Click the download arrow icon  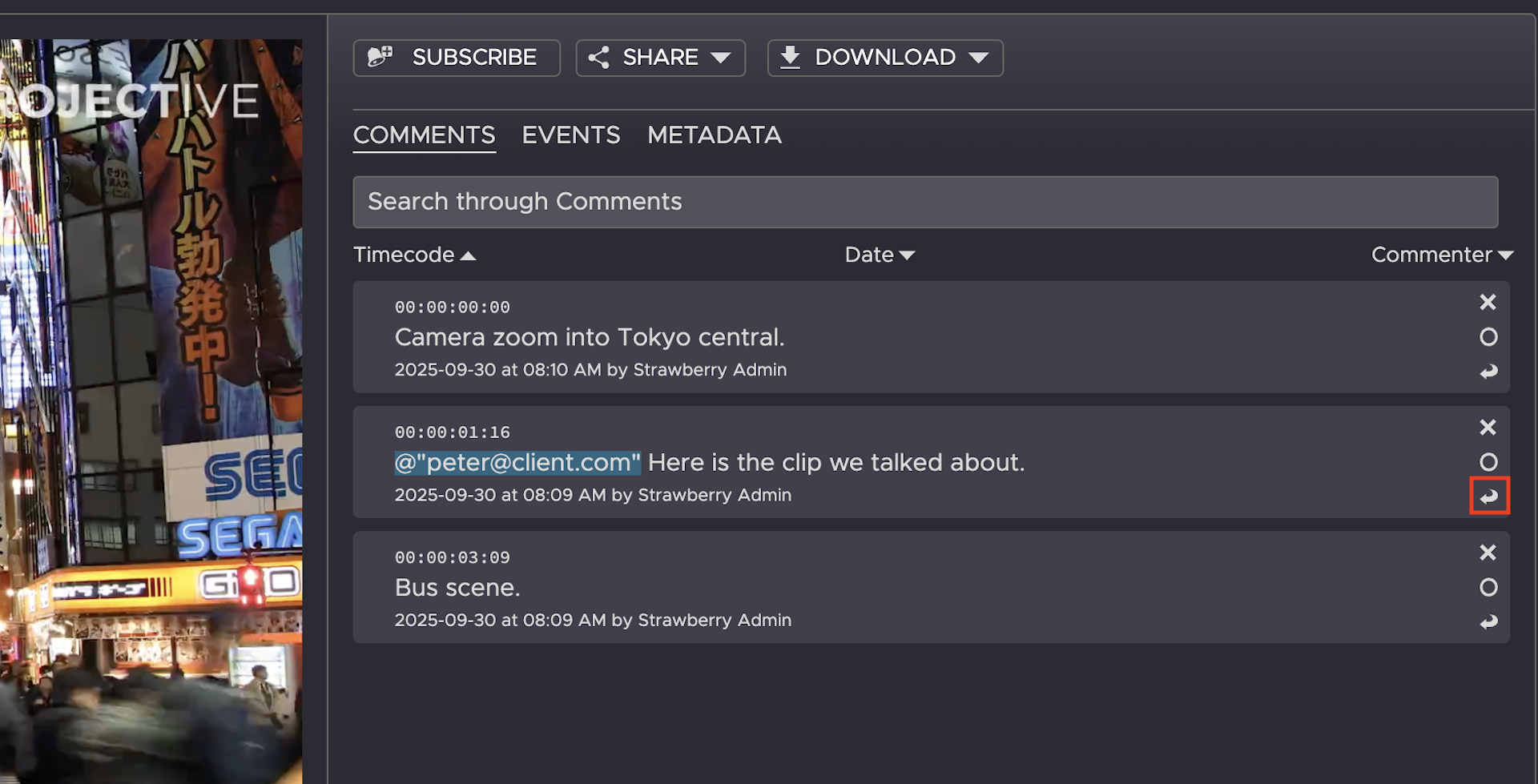coord(790,57)
